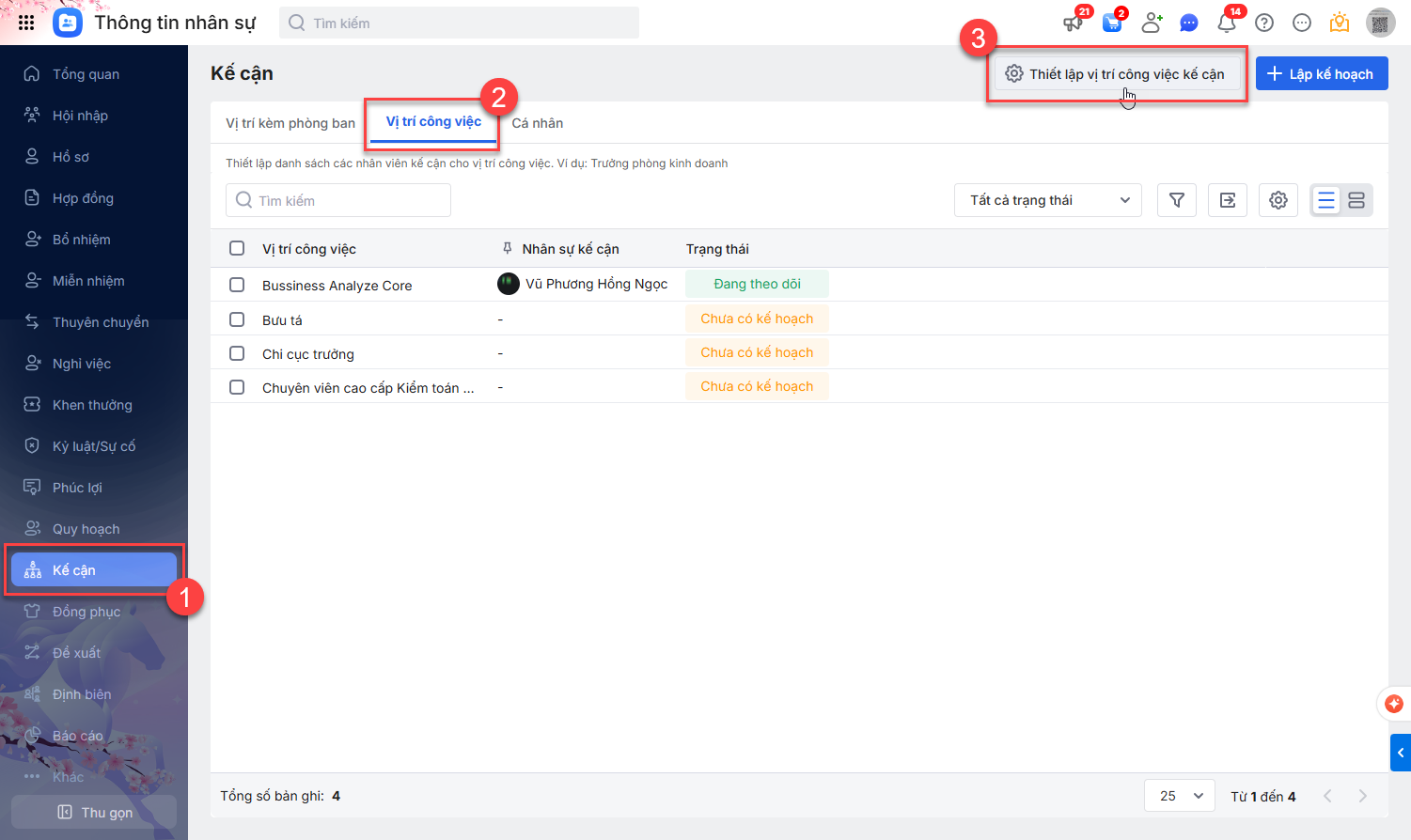Go to the previous page arrow
Viewport: 1411px width, 840px height.
pyautogui.click(x=1327, y=796)
